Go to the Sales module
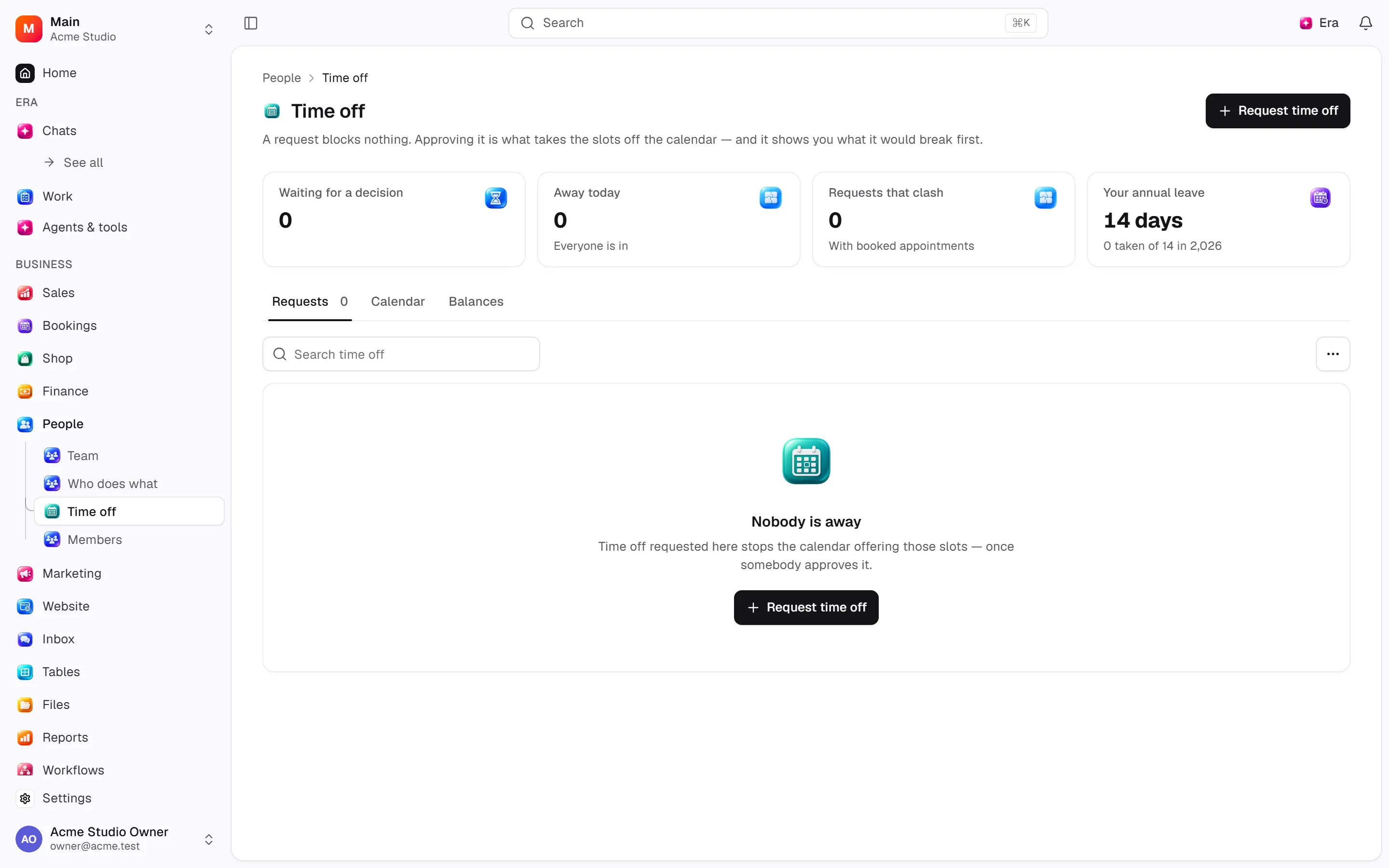Screen dimensions: 1389x868 click(58, 293)
